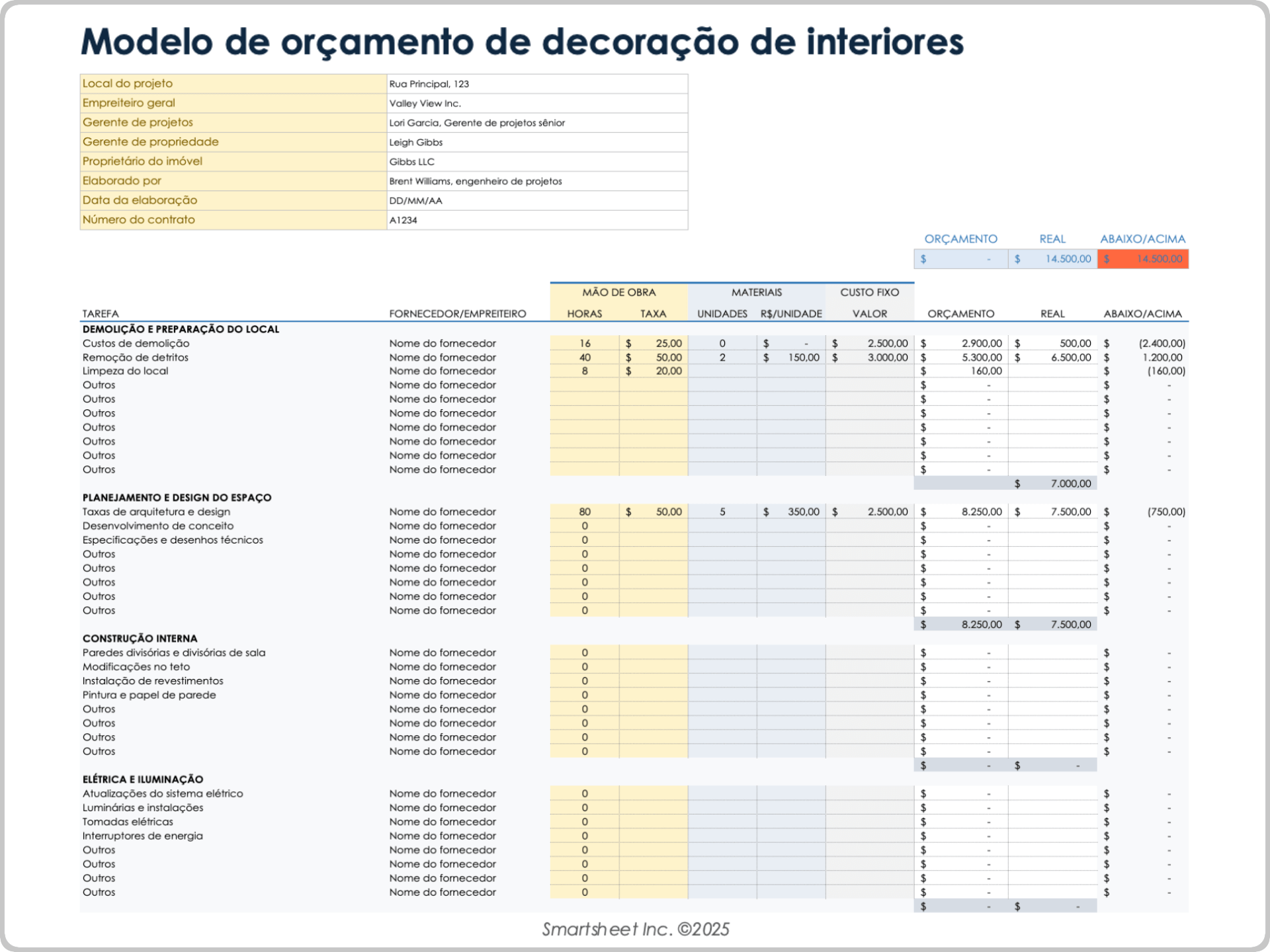
Task: Click the 'Custos de demolição' task
Action: (136, 344)
